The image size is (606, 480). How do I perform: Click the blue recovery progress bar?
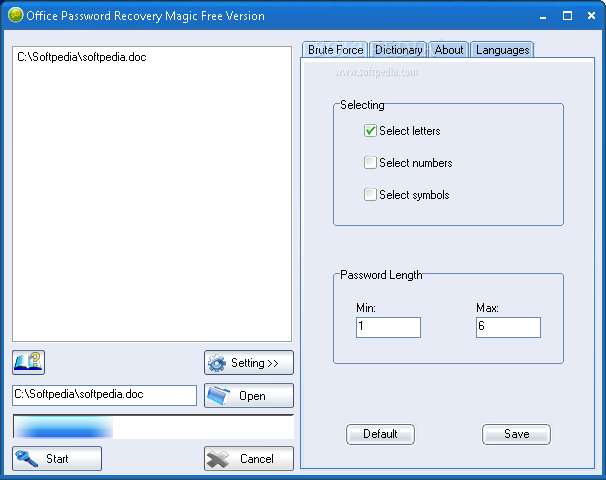click(x=153, y=428)
